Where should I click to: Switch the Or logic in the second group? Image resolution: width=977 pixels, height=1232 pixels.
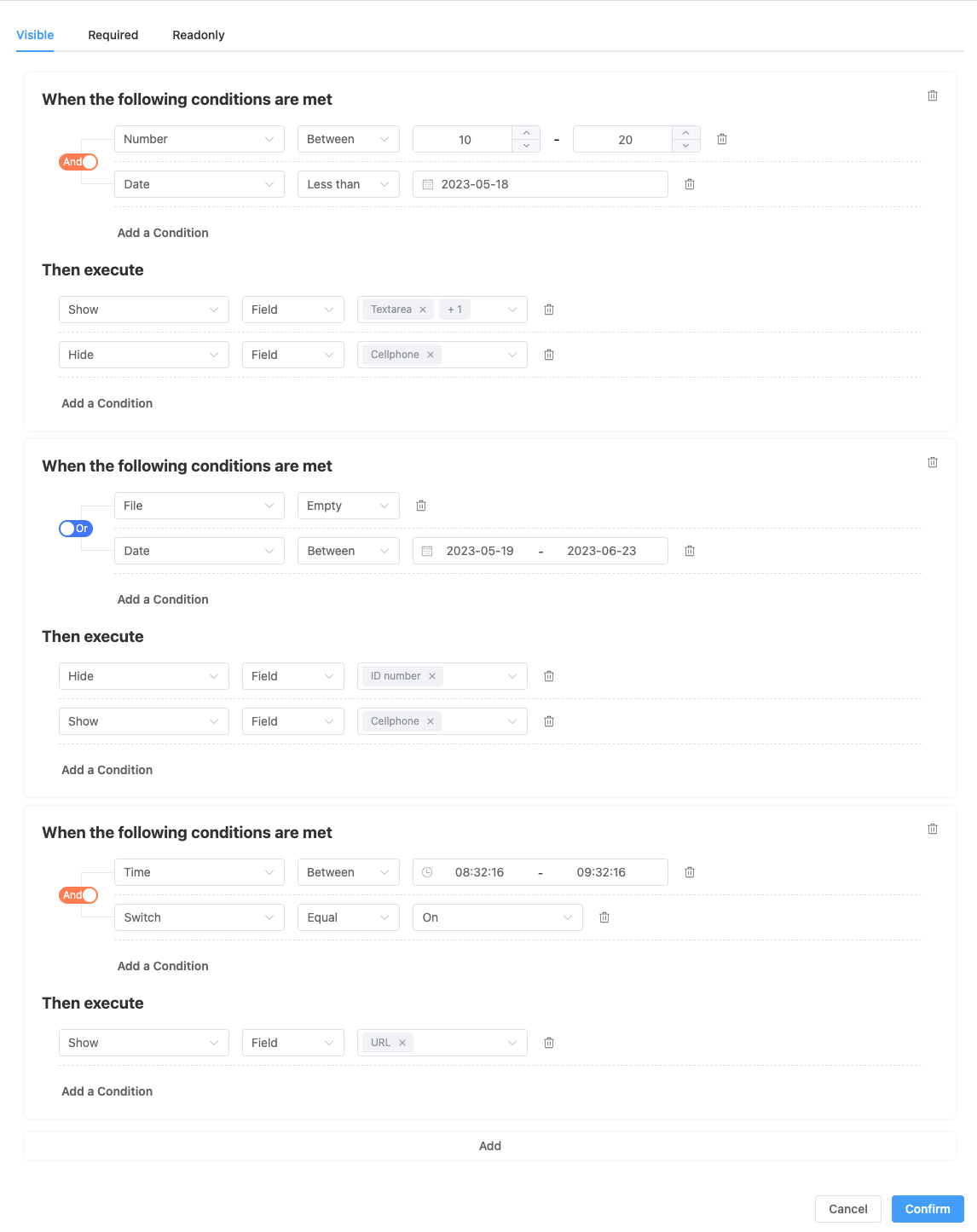click(x=75, y=529)
